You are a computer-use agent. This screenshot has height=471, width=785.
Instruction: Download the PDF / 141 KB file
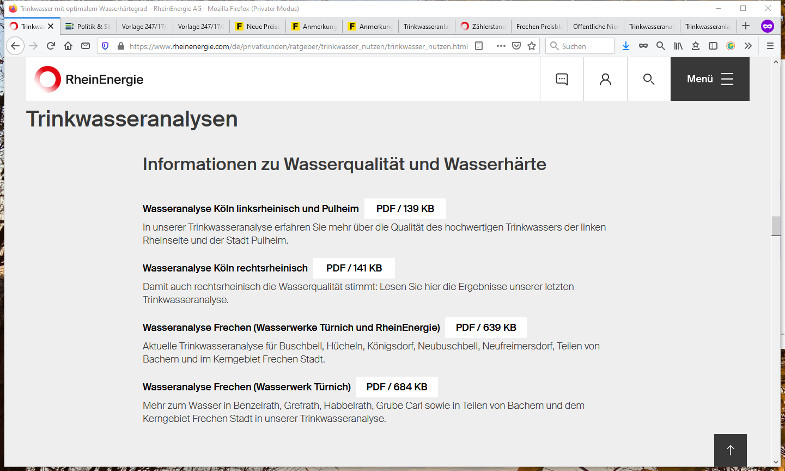[x=354, y=268]
